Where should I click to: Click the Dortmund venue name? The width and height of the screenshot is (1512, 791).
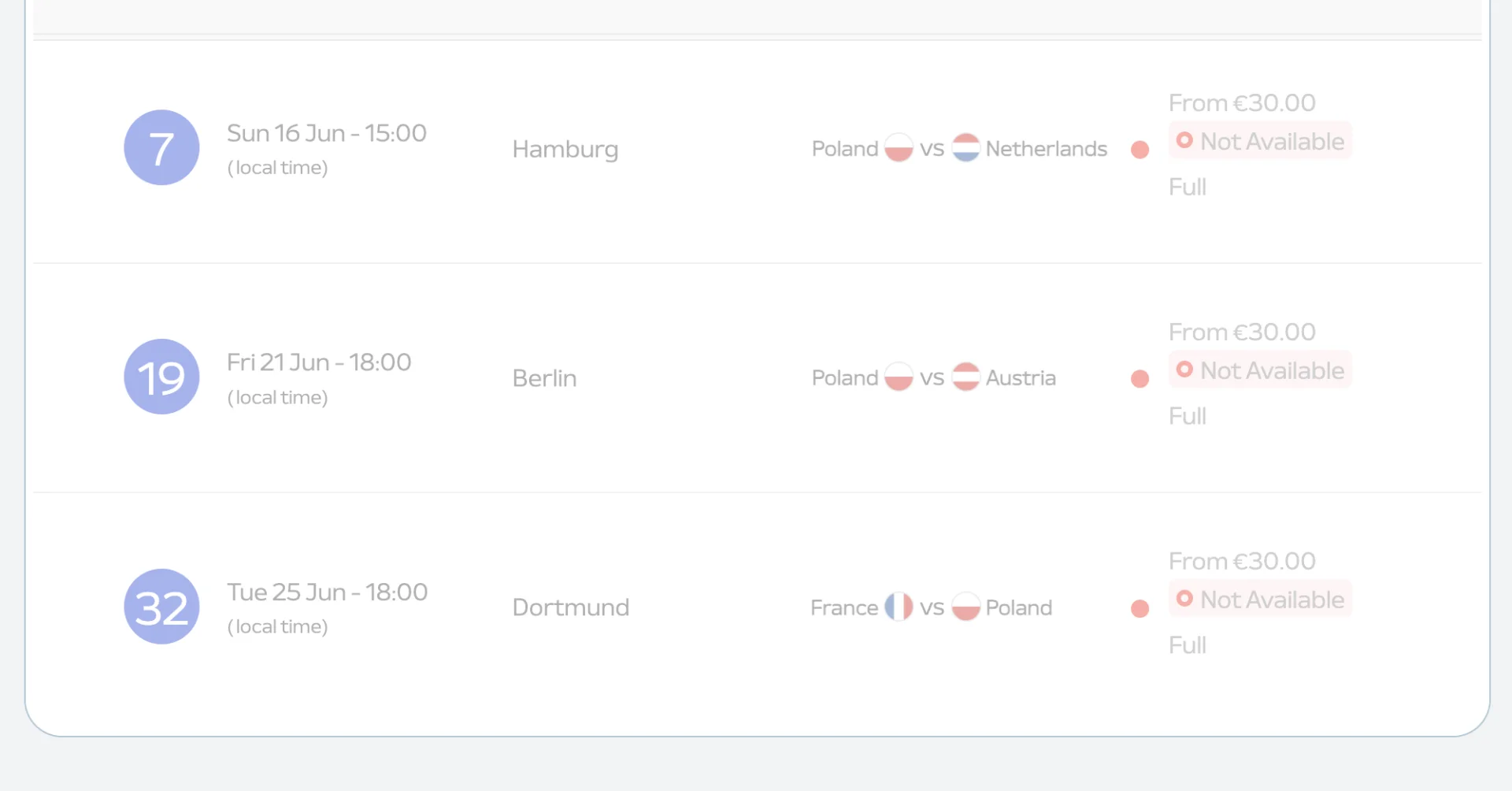click(571, 607)
